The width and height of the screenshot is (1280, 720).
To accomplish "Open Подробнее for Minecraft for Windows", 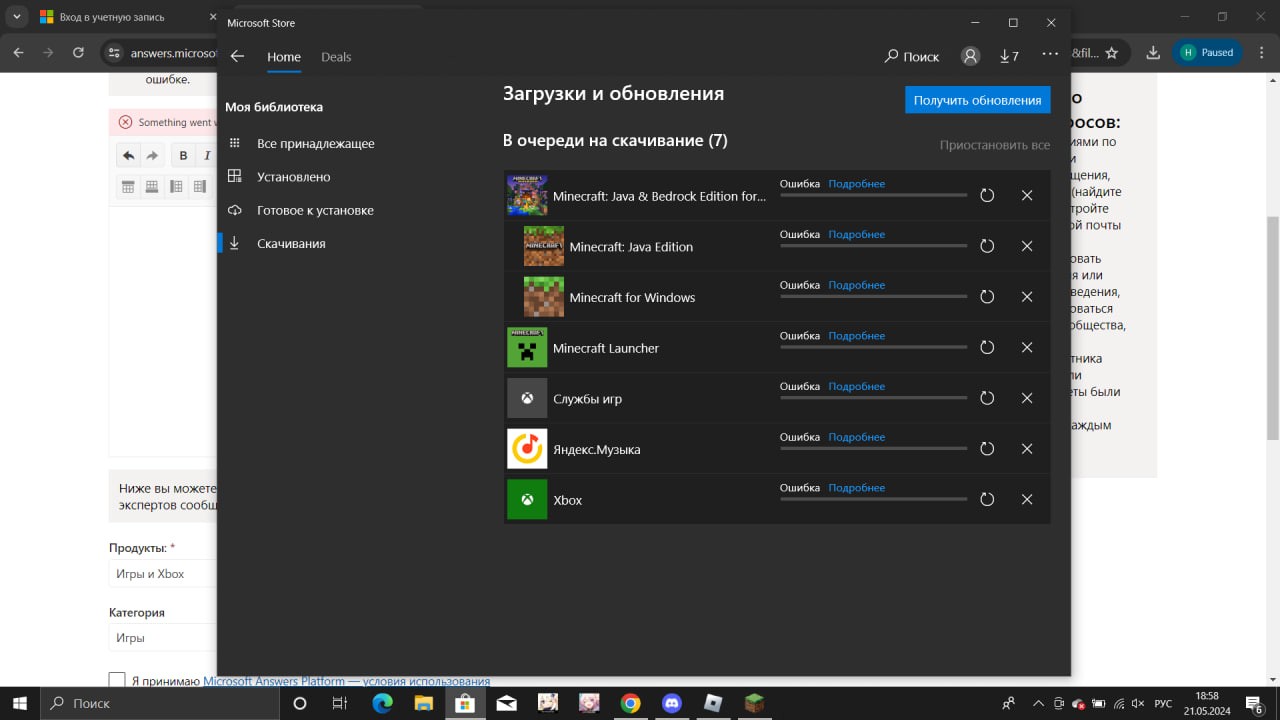I will (x=856, y=285).
